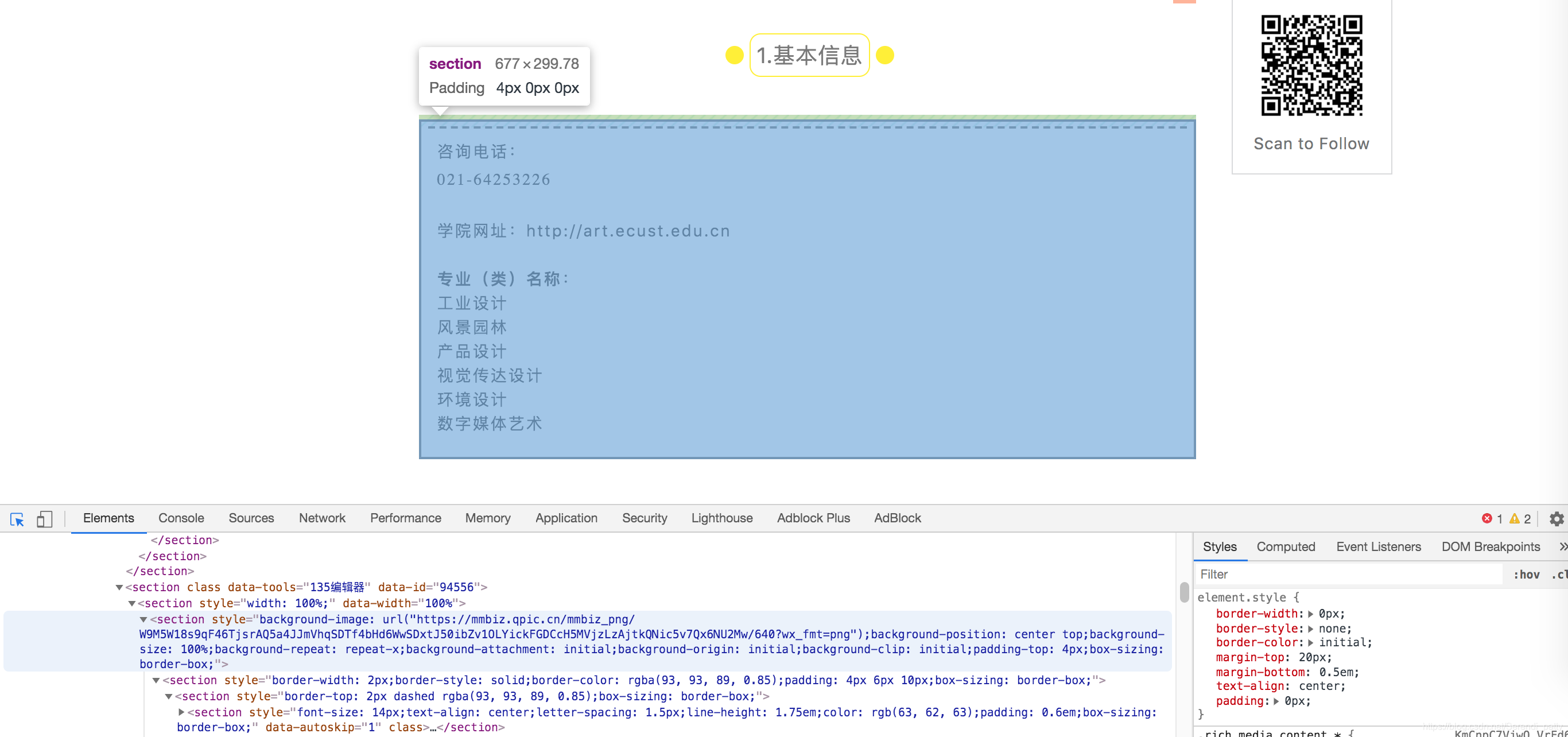Open the Event Listeners tab
Viewport: 1568px width, 737px height.
[1378, 546]
